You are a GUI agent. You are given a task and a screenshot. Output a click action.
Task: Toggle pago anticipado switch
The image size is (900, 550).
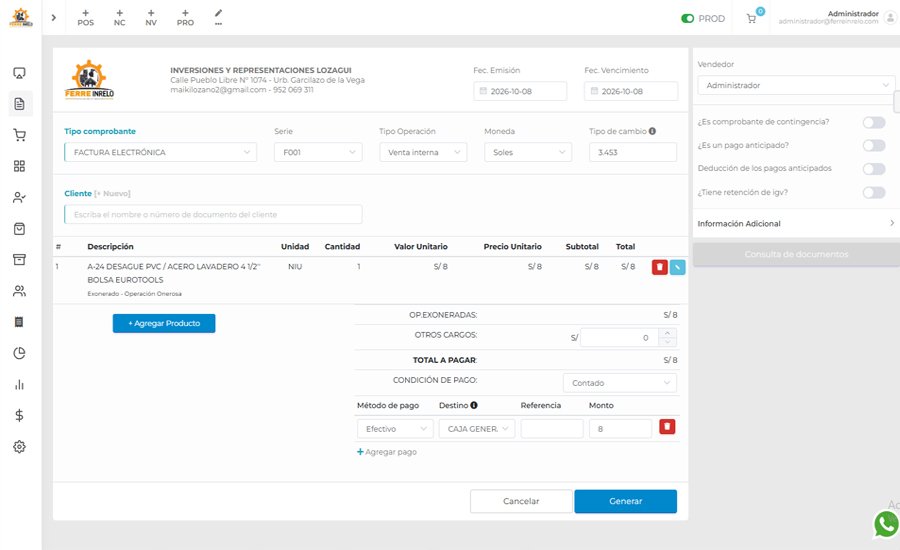(x=874, y=146)
